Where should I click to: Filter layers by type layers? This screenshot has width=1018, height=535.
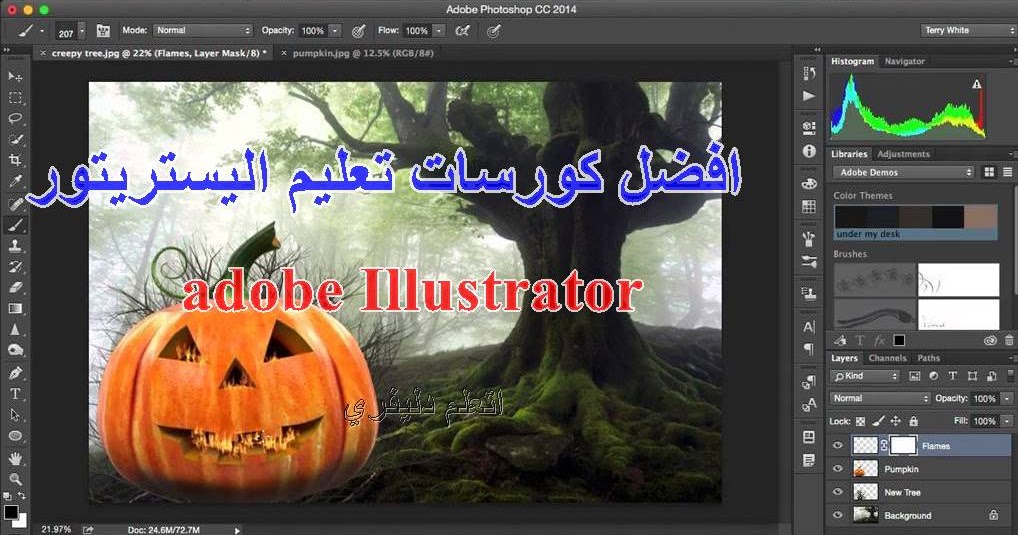tap(952, 376)
